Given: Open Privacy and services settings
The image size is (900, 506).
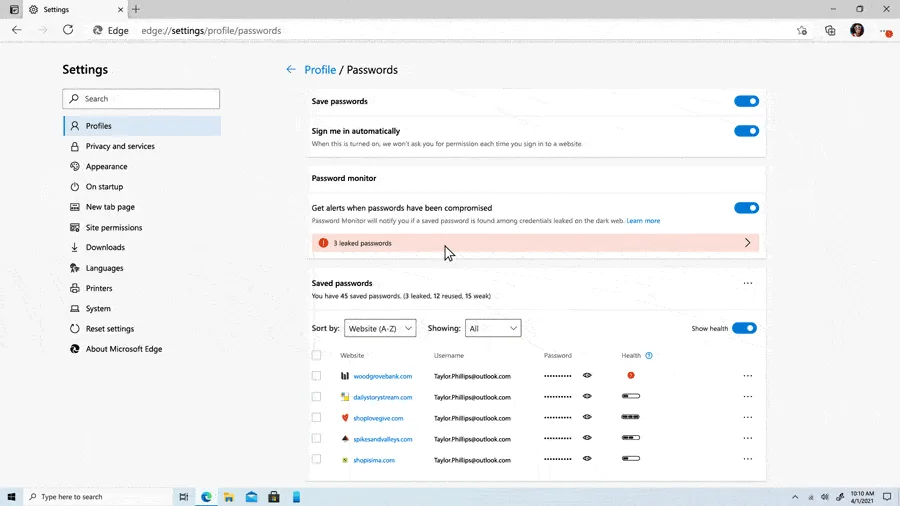Looking at the screenshot, I should coord(120,146).
